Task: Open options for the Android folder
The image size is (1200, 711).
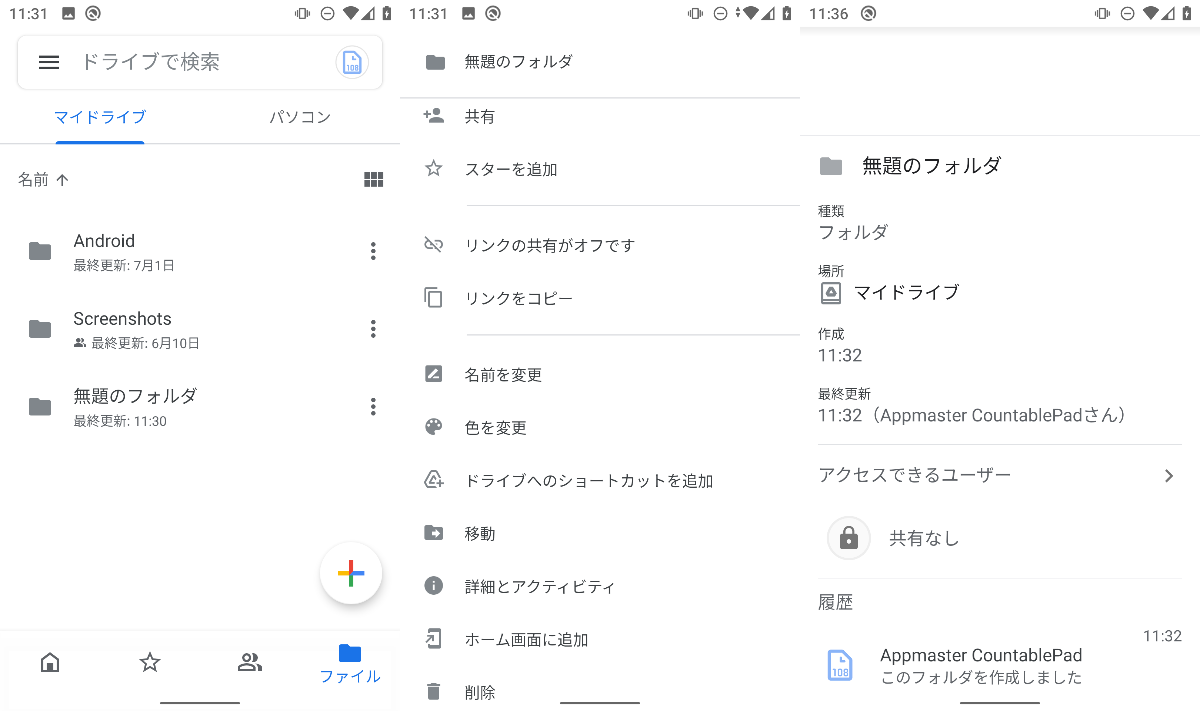Action: point(372,251)
